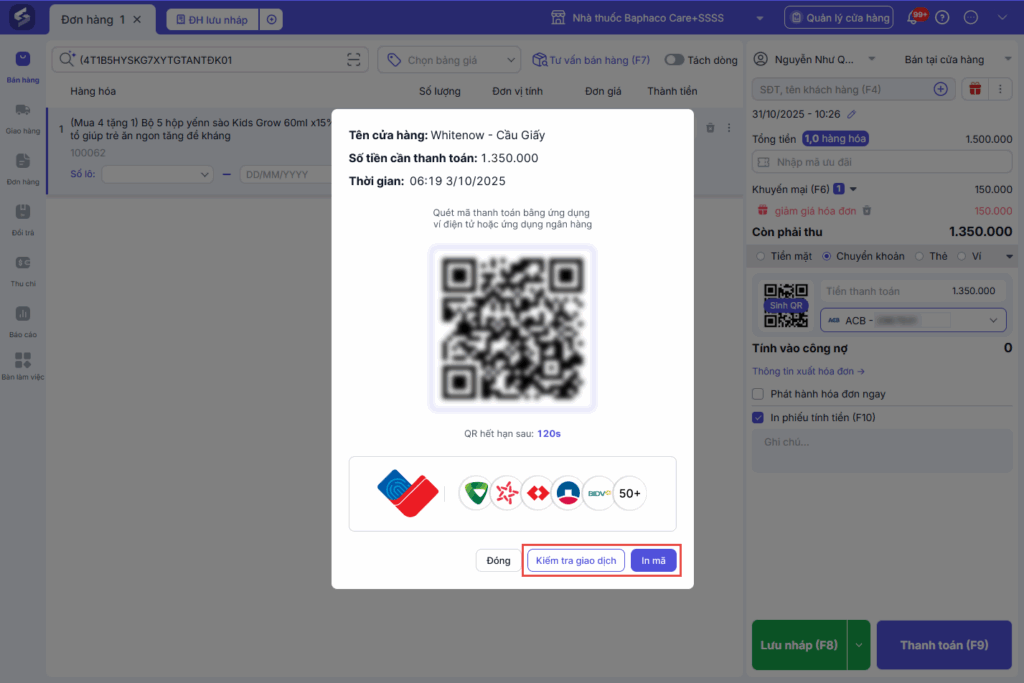This screenshot has height=683, width=1024.
Task: Remove giảm giá hóa đơn with trash icon
Action: coord(867,210)
